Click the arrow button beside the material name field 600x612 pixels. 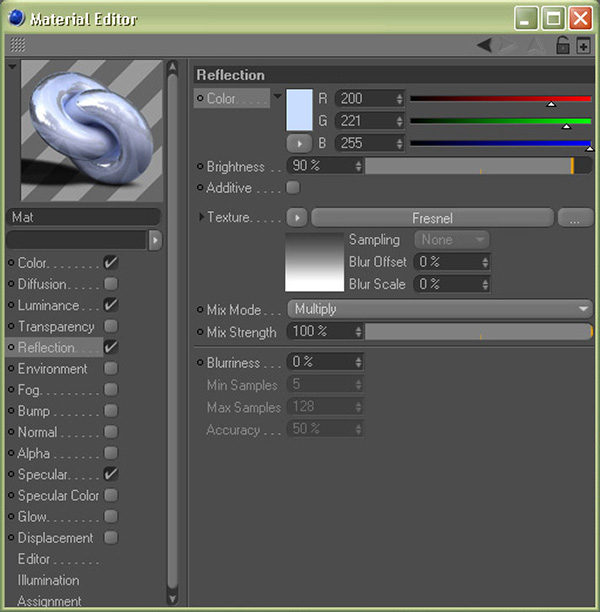(155, 240)
